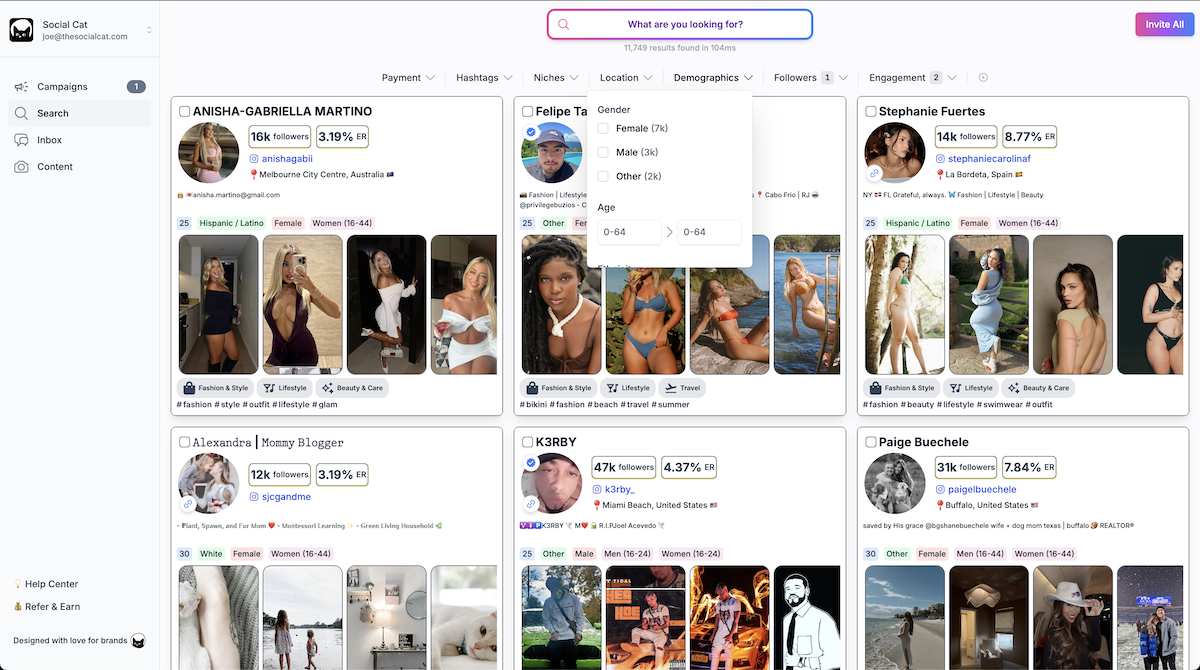Click Instagram icon beside paigelbuechele
The height and width of the screenshot is (670, 1200).
pos(940,489)
